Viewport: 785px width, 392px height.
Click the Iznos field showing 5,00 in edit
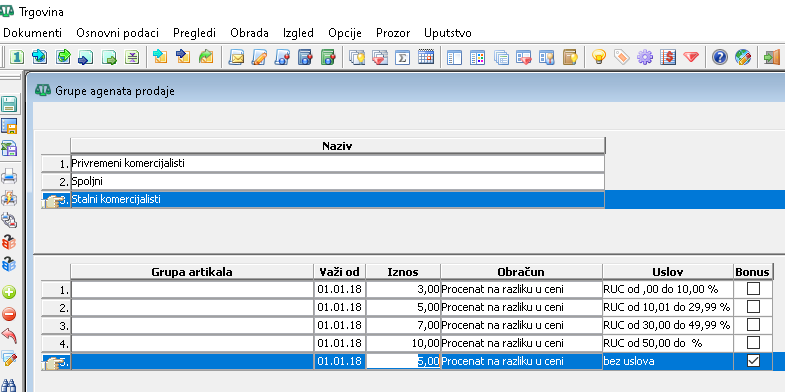403,361
